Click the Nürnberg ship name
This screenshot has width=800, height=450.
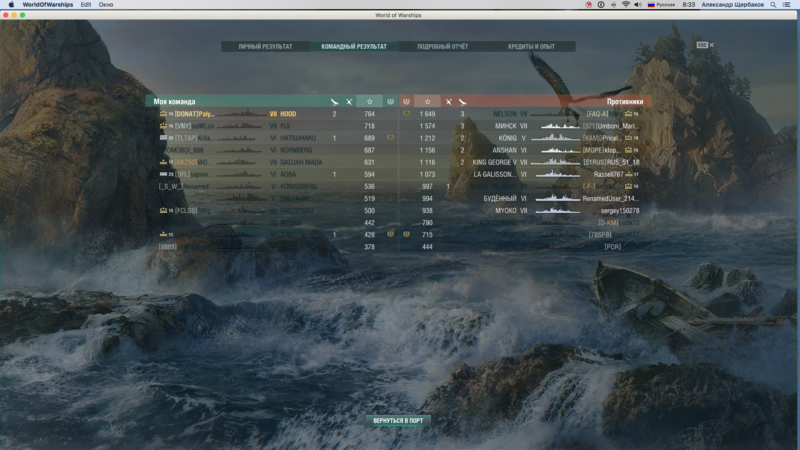pyautogui.click(x=296, y=150)
